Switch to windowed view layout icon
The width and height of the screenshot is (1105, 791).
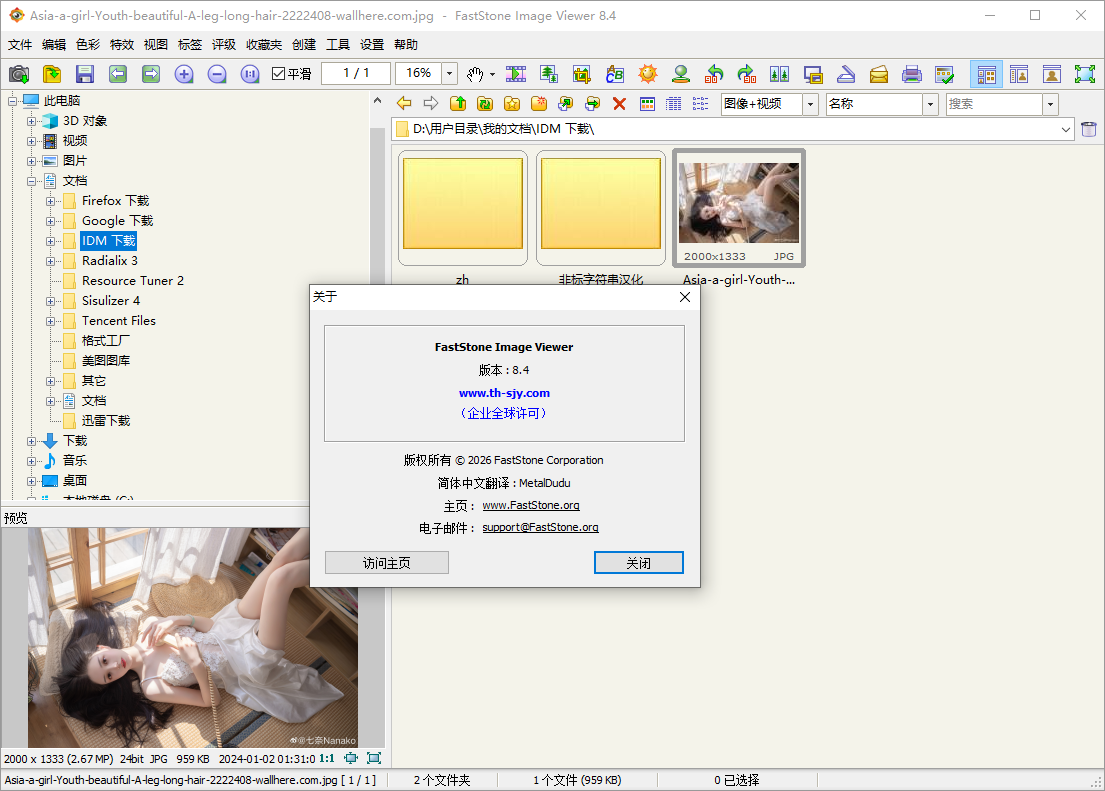click(1019, 74)
